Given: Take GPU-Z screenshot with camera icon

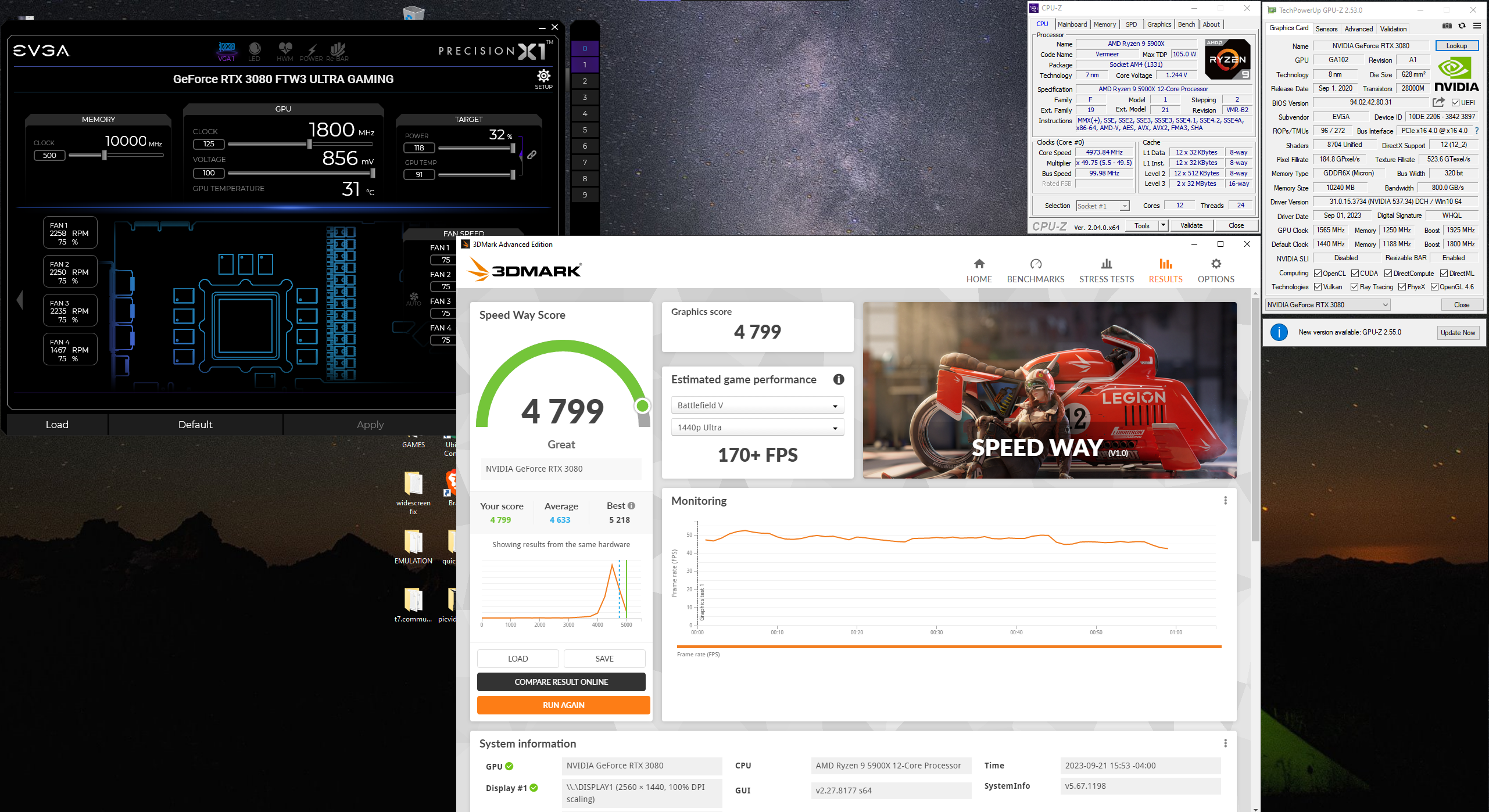Looking at the screenshot, I should [1447, 26].
